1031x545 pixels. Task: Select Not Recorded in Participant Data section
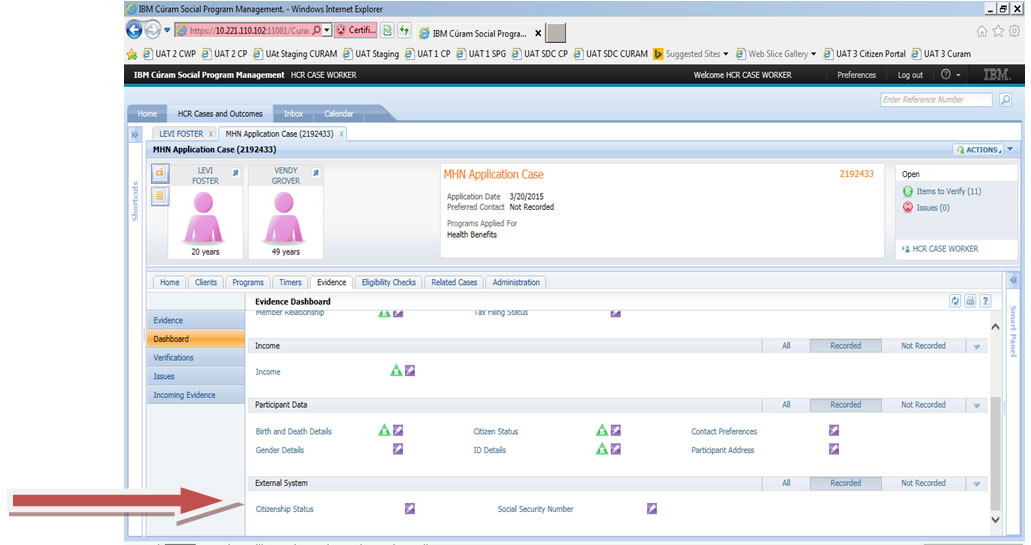pyautogui.click(x=923, y=405)
